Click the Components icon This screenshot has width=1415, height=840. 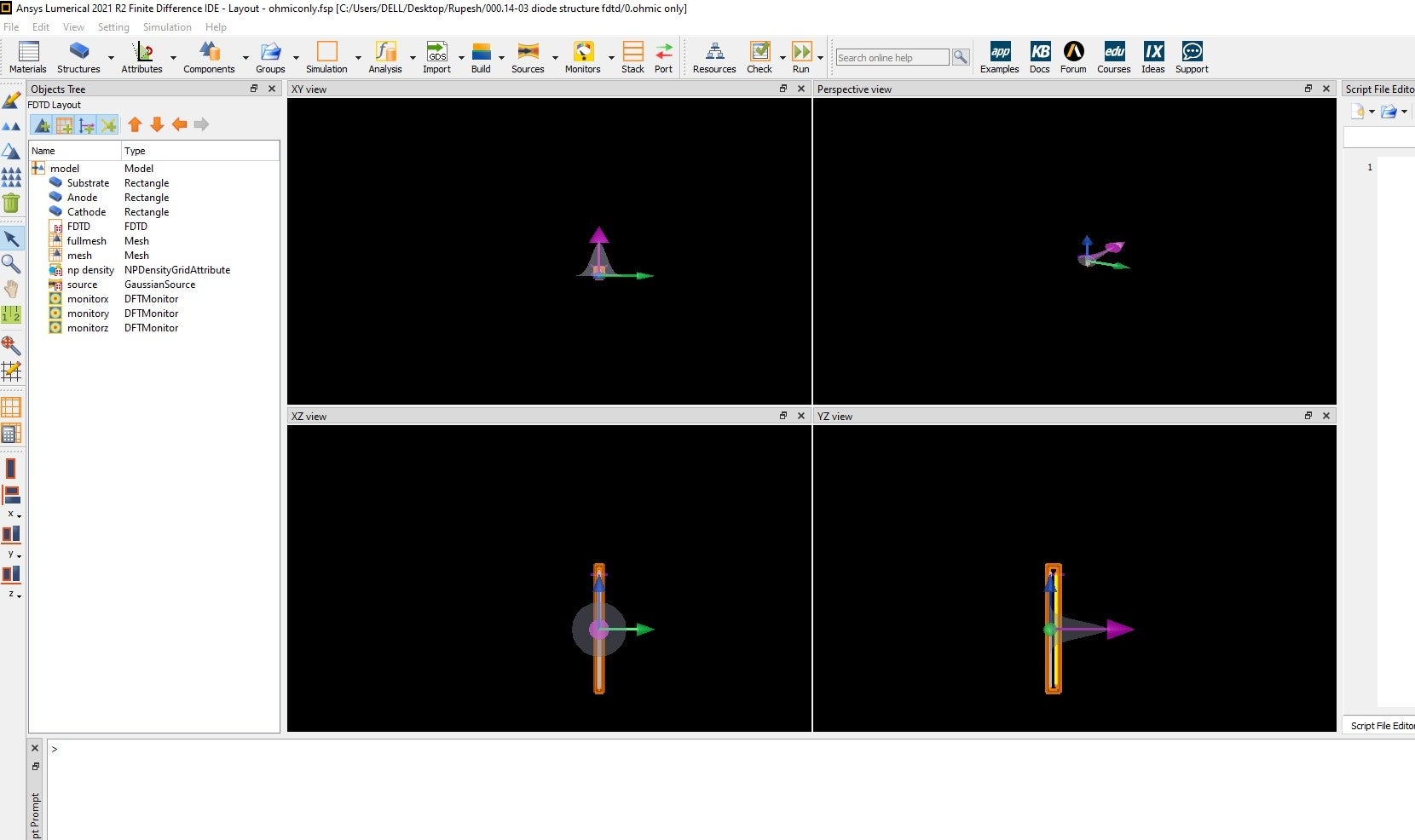(209, 57)
